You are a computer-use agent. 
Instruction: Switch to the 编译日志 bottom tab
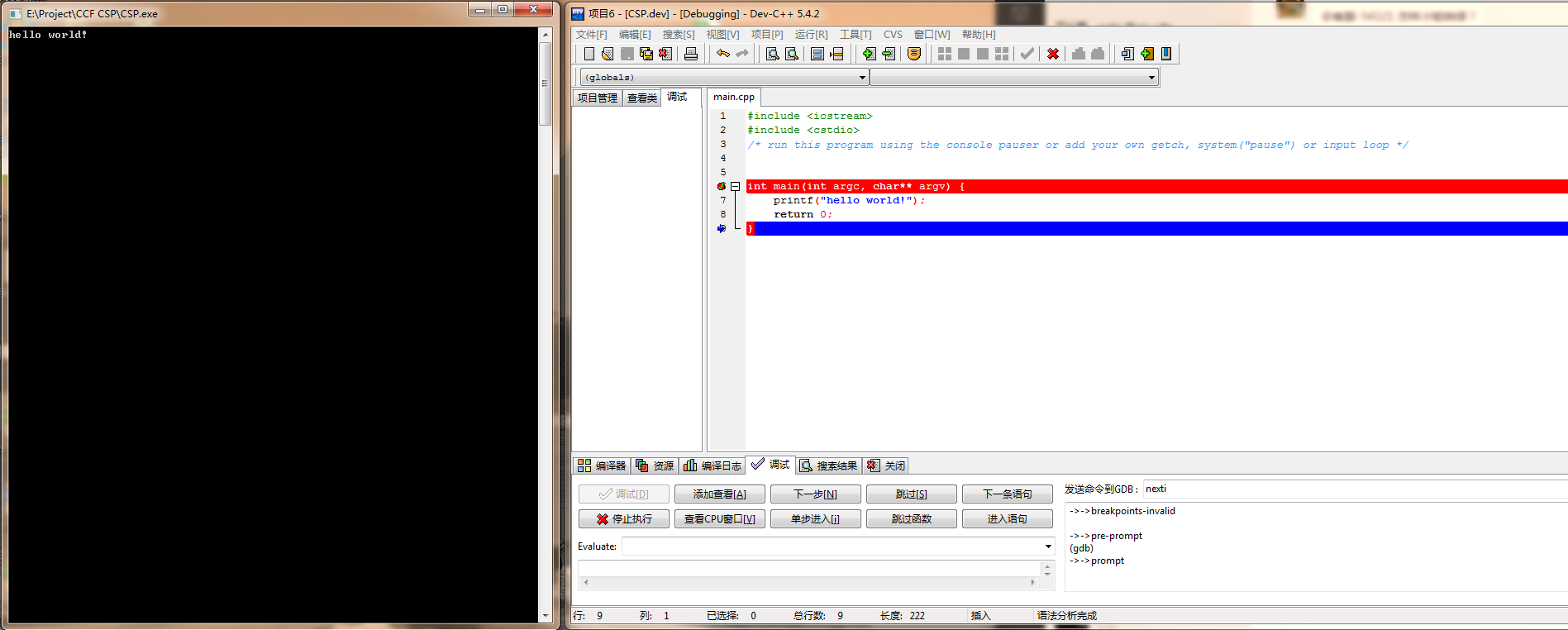(x=712, y=465)
